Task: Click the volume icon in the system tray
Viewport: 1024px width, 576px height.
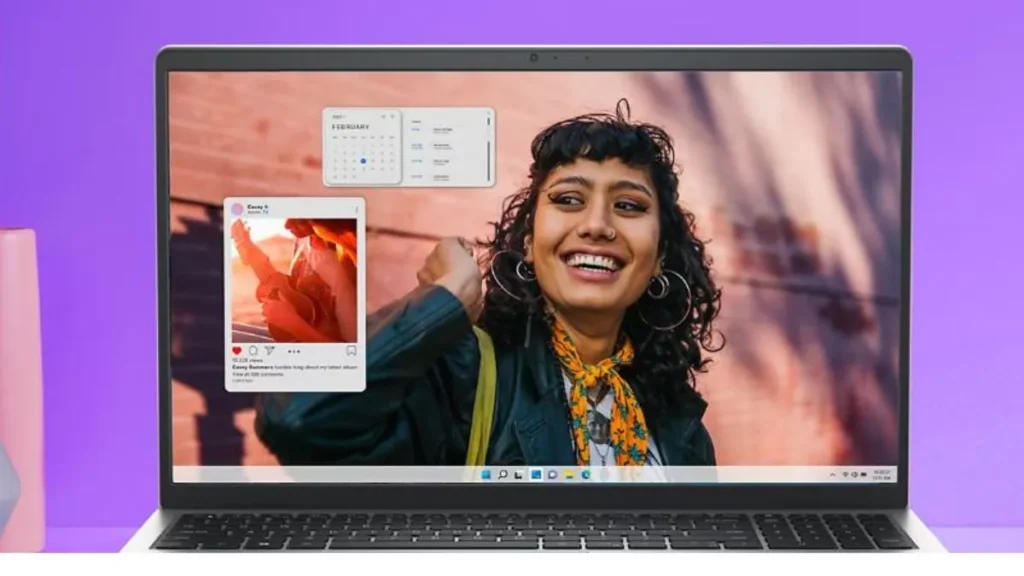Action: [854, 474]
